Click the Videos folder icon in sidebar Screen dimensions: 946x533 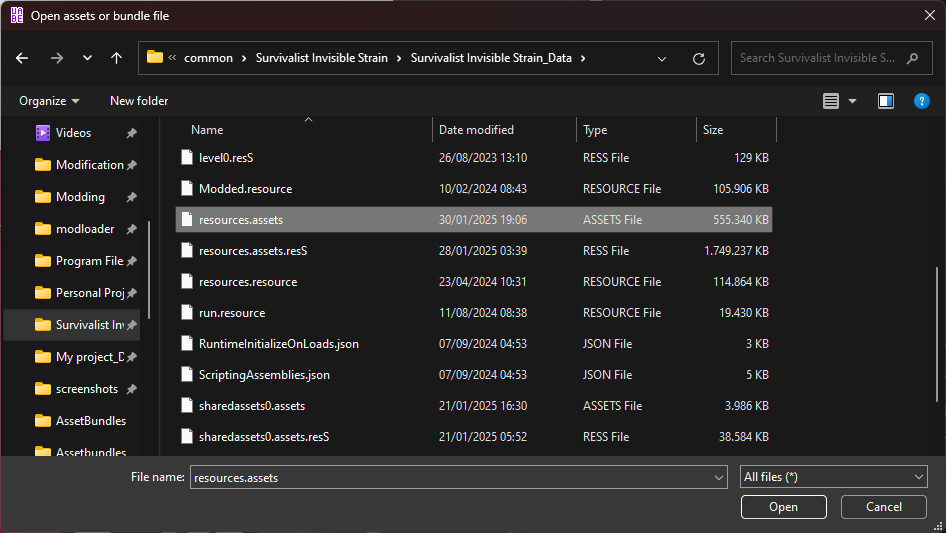point(42,133)
